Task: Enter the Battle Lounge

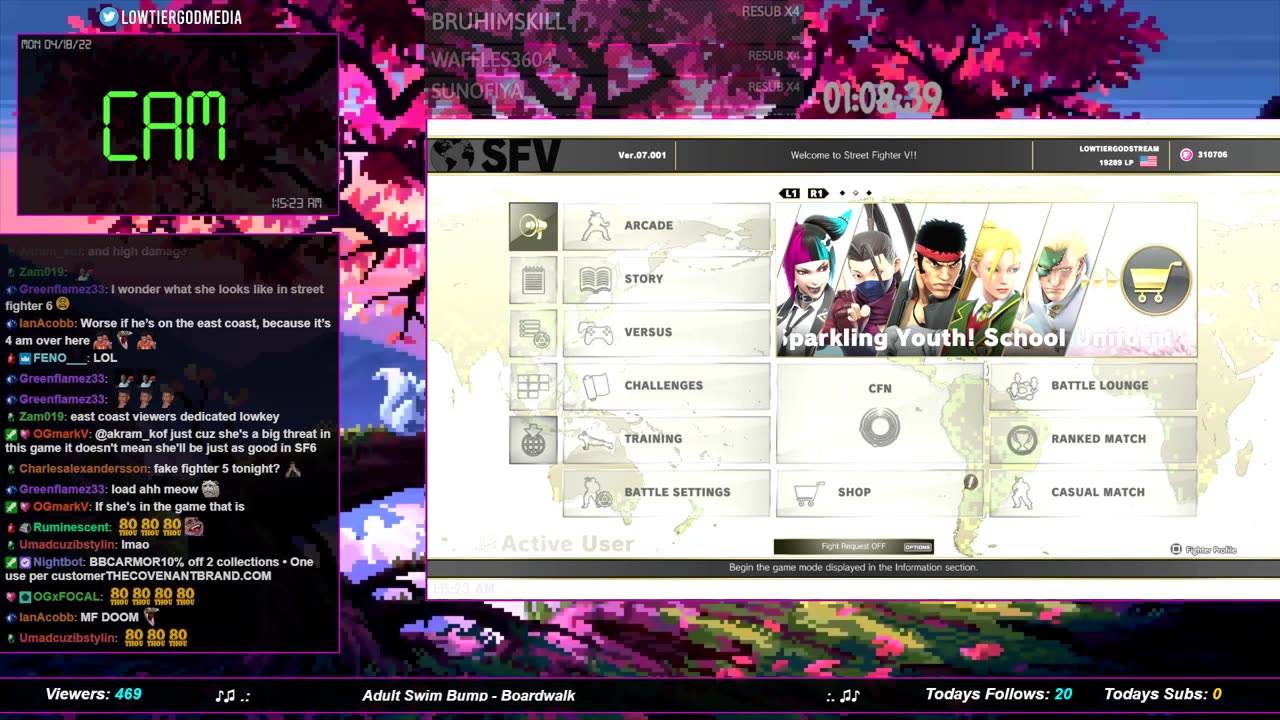Action: point(1093,385)
